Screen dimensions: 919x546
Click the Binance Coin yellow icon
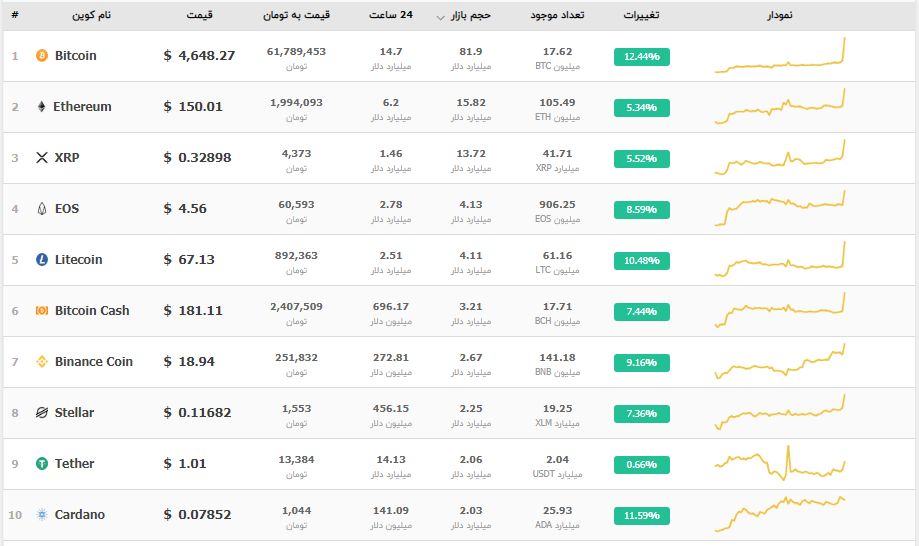click(x=42, y=362)
